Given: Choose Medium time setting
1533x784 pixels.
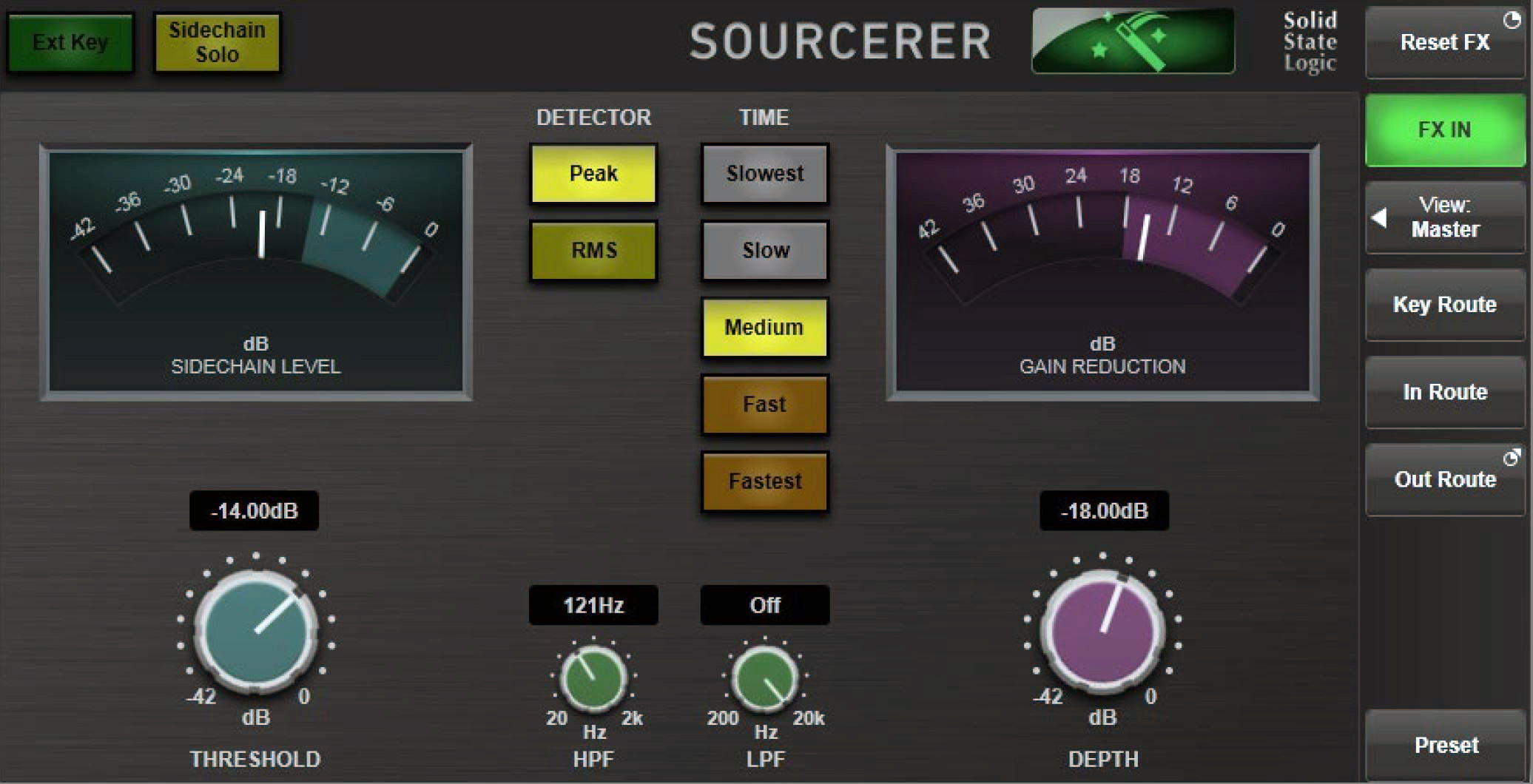Looking at the screenshot, I should tap(764, 327).
